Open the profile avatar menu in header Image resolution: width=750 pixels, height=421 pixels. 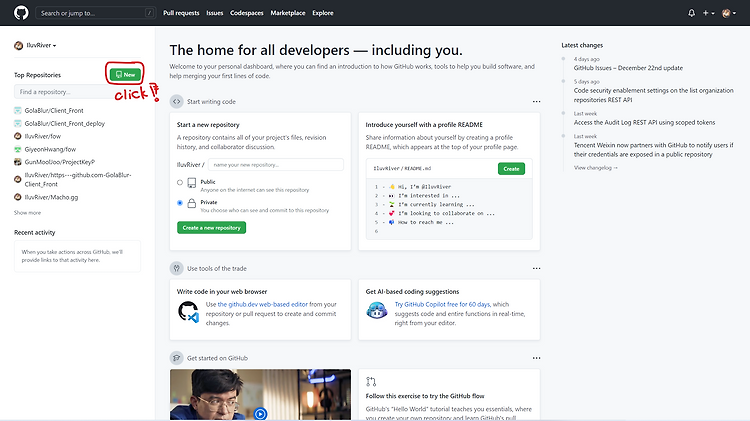[x=729, y=13]
